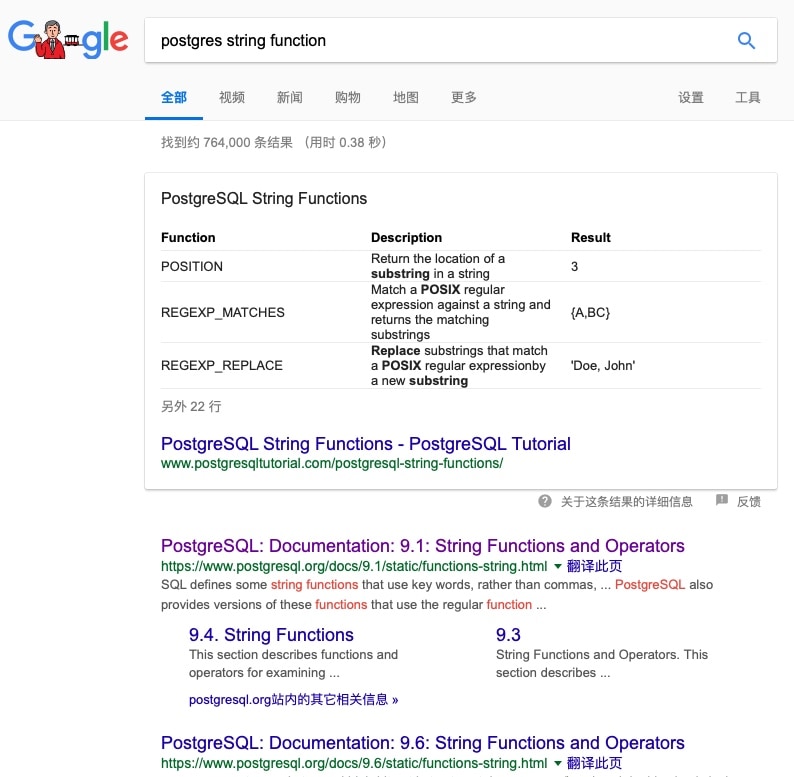Open PostgreSQL Tutorial String Functions link
The height and width of the screenshot is (777, 794).
click(x=366, y=444)
